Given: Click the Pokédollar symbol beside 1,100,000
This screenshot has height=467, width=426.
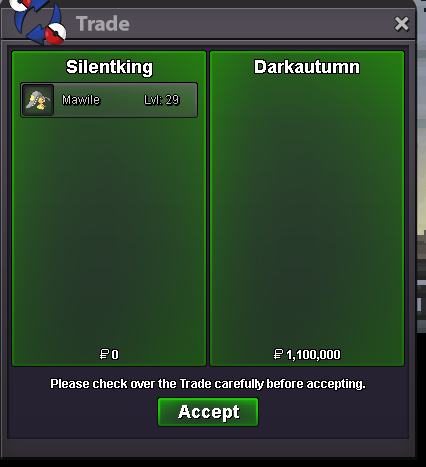Looking at the screenshot, I should tap(278, 354).
